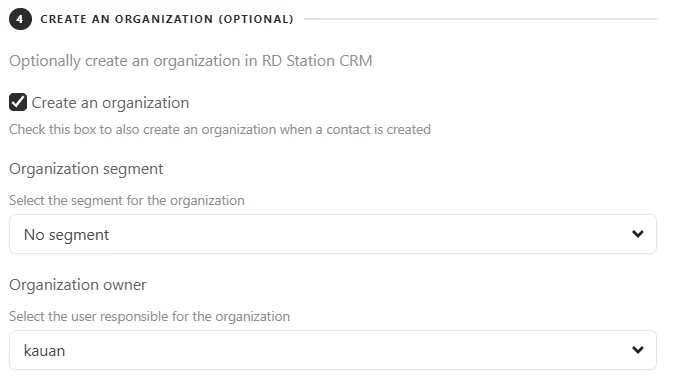Click the 'Create an Organization (Optional)' section heading
678x388 pixels.
[167, 19]
